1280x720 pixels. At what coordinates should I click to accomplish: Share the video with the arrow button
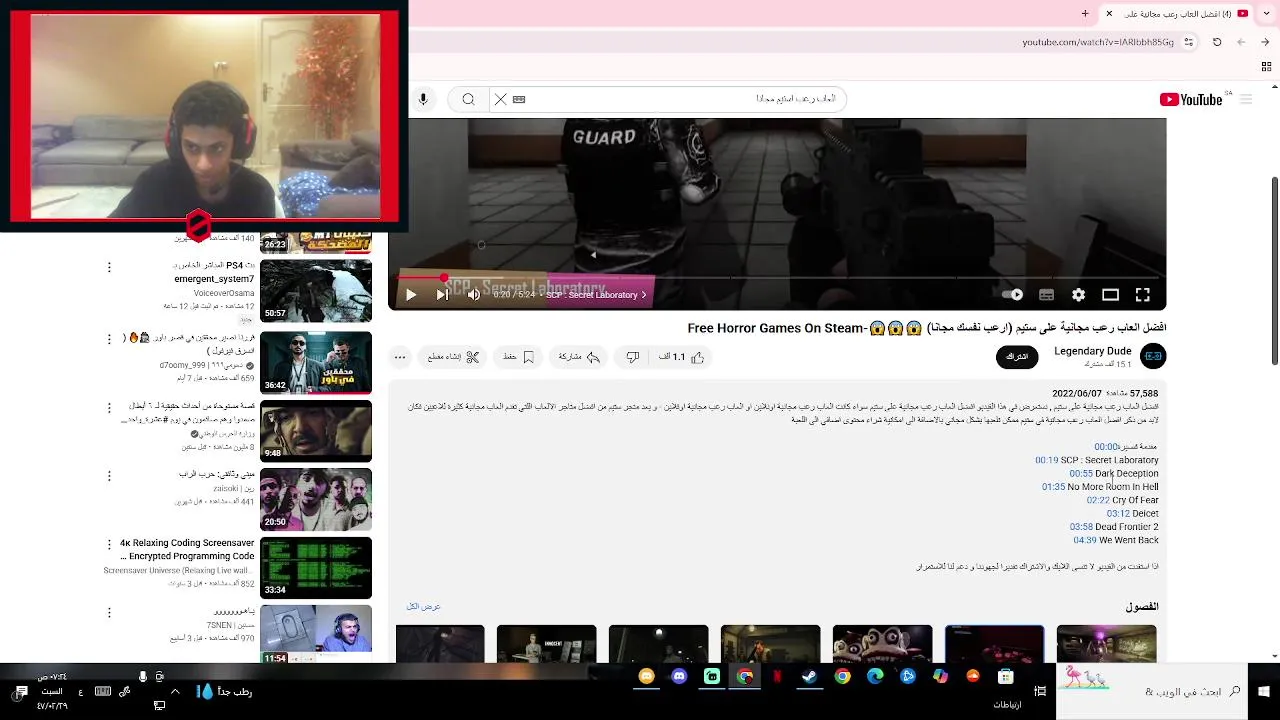pos(579,357)
